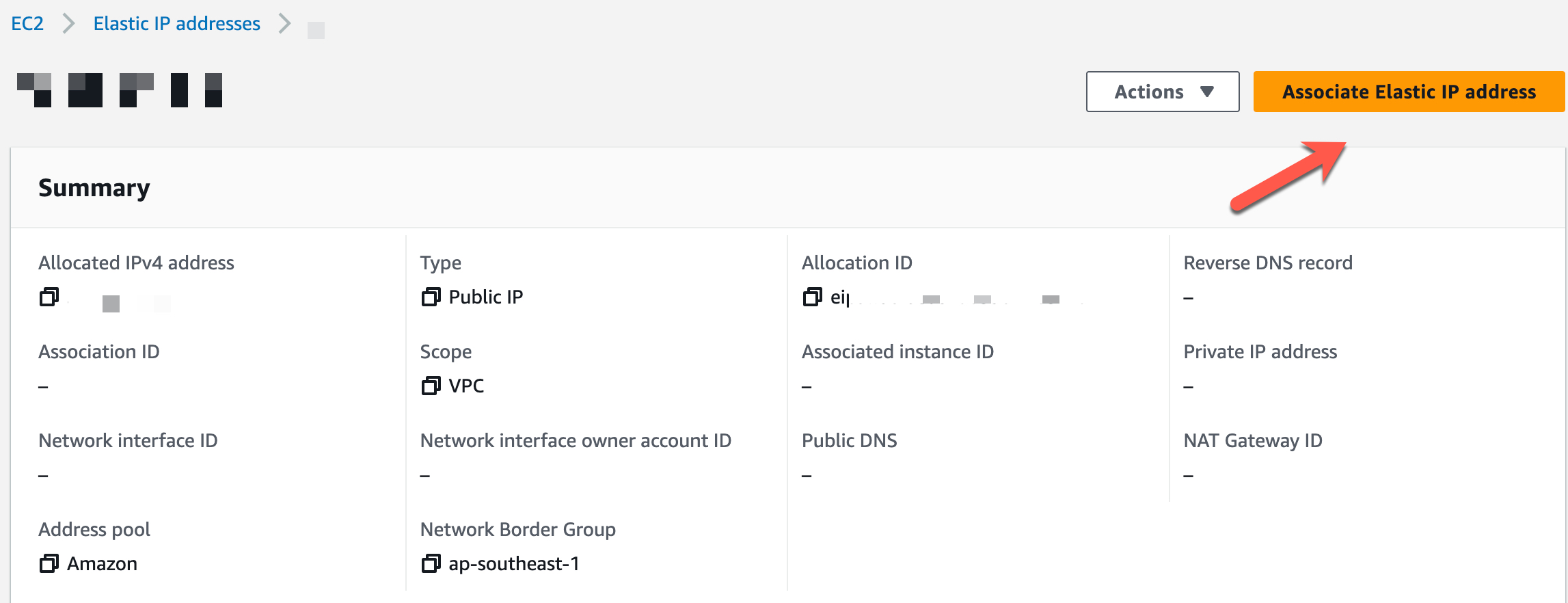Select the Public IP type text
Viewport: 1568px width, 603px height.
point(485,297)
